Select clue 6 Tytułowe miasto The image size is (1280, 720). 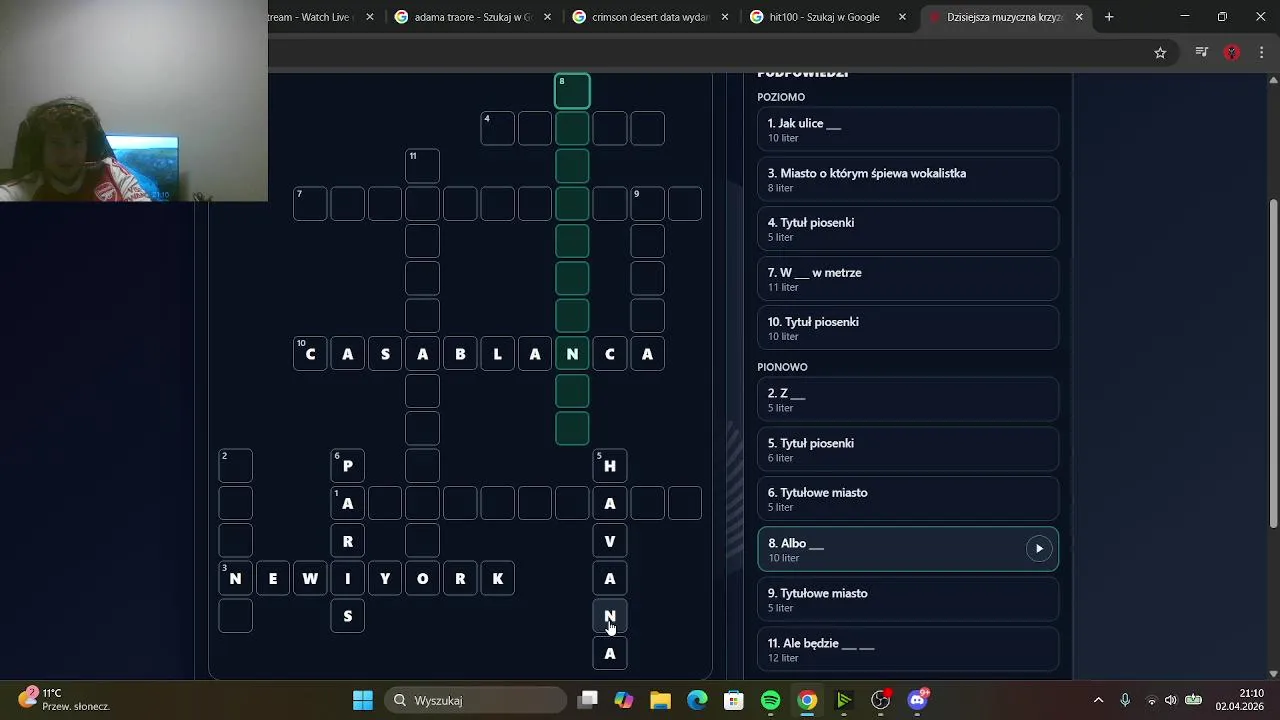click(908, 499)
